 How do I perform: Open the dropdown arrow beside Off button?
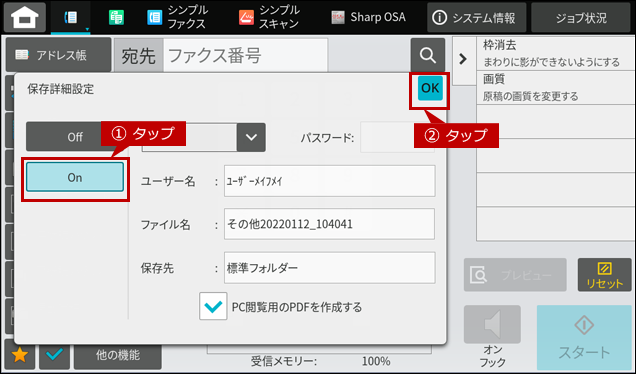[251, 138]
